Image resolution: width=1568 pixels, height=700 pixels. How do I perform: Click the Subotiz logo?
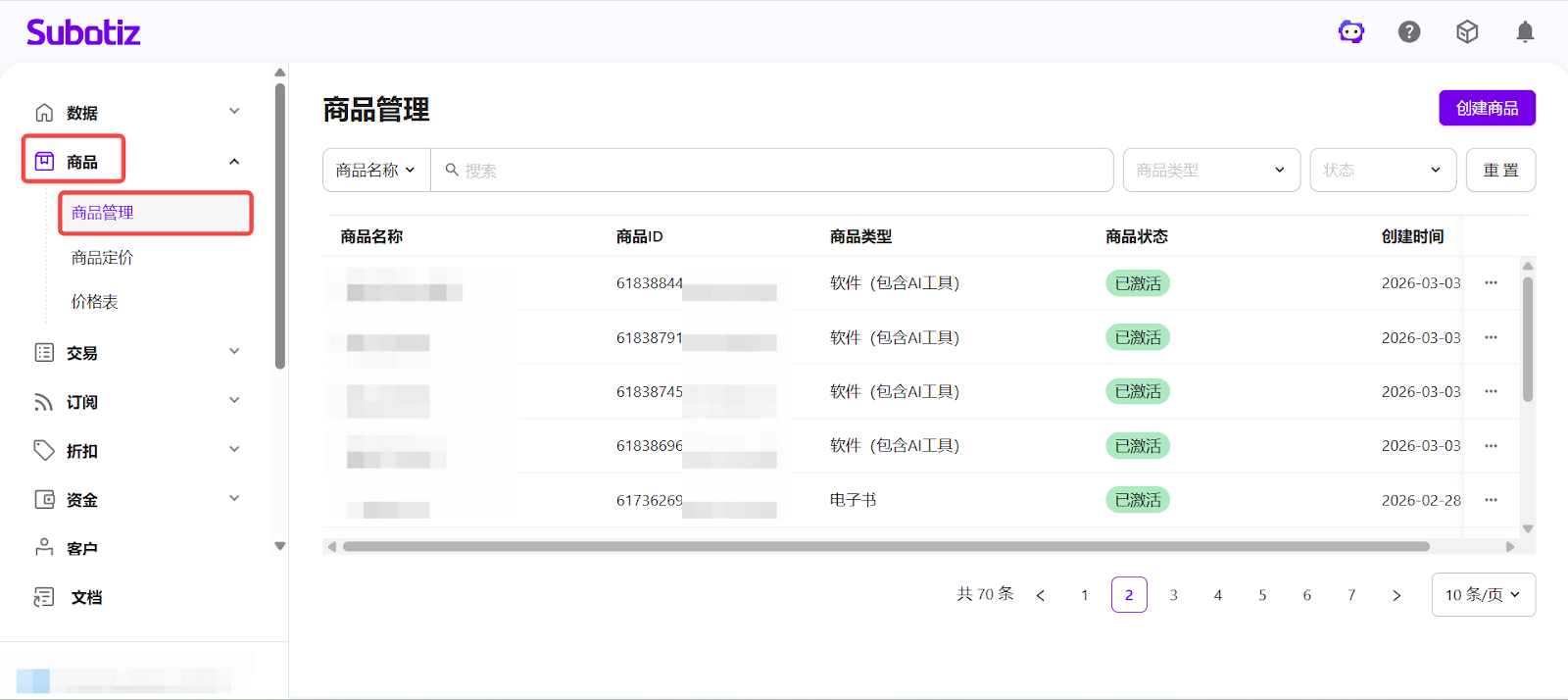click(83, 32)
